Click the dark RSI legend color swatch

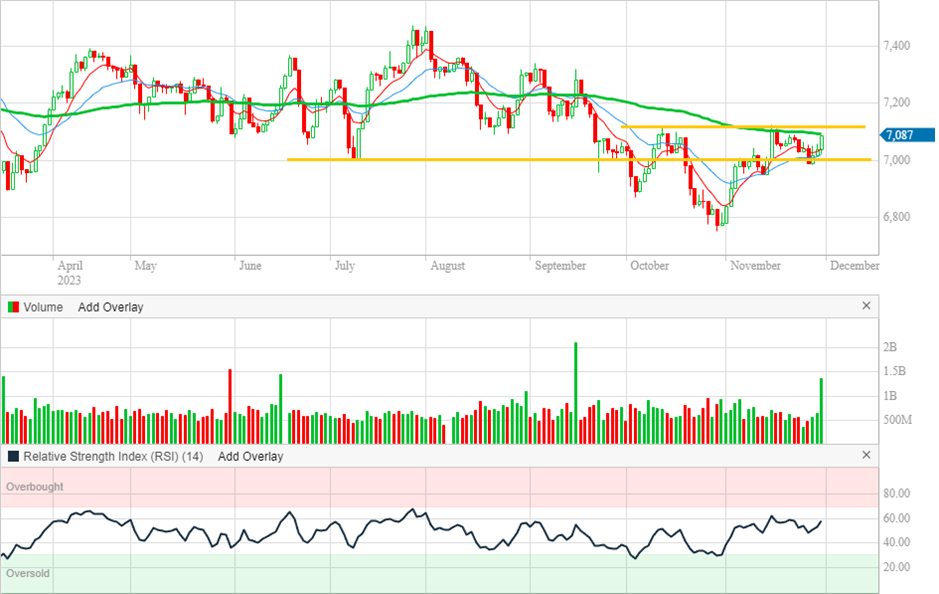(x=14, y=456)
